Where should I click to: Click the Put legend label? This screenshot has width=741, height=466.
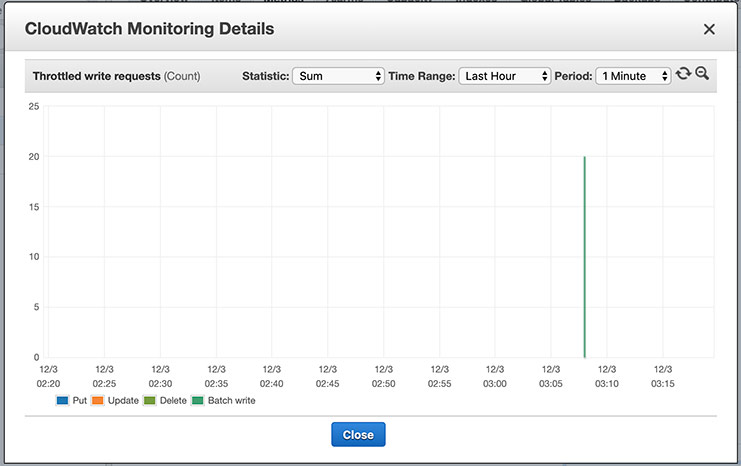(x=79, y=401)
